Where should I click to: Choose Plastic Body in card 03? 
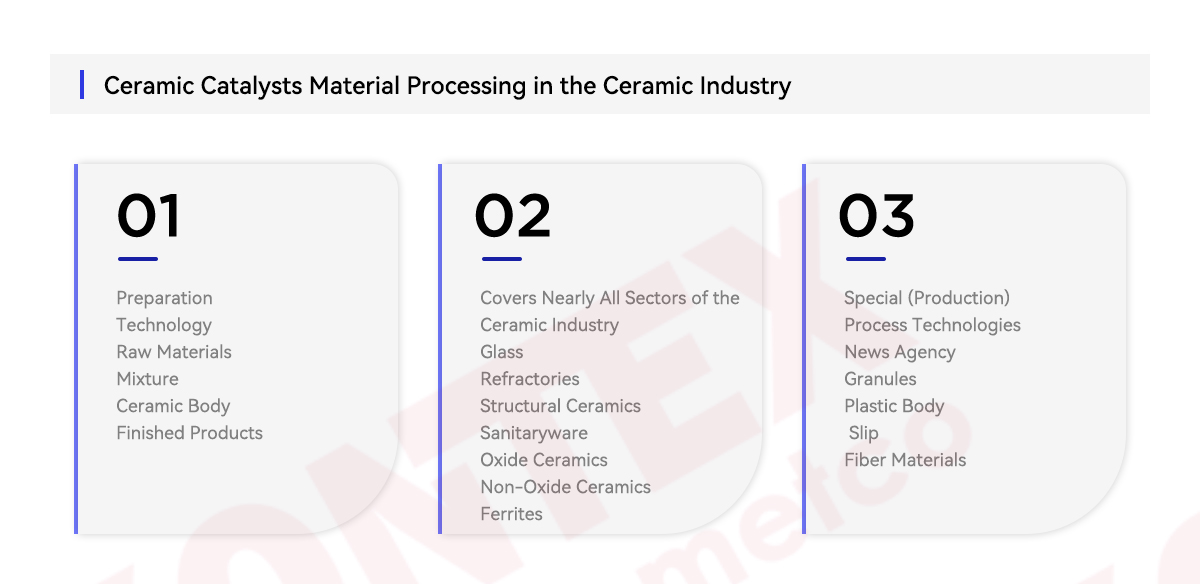point(894,406)
